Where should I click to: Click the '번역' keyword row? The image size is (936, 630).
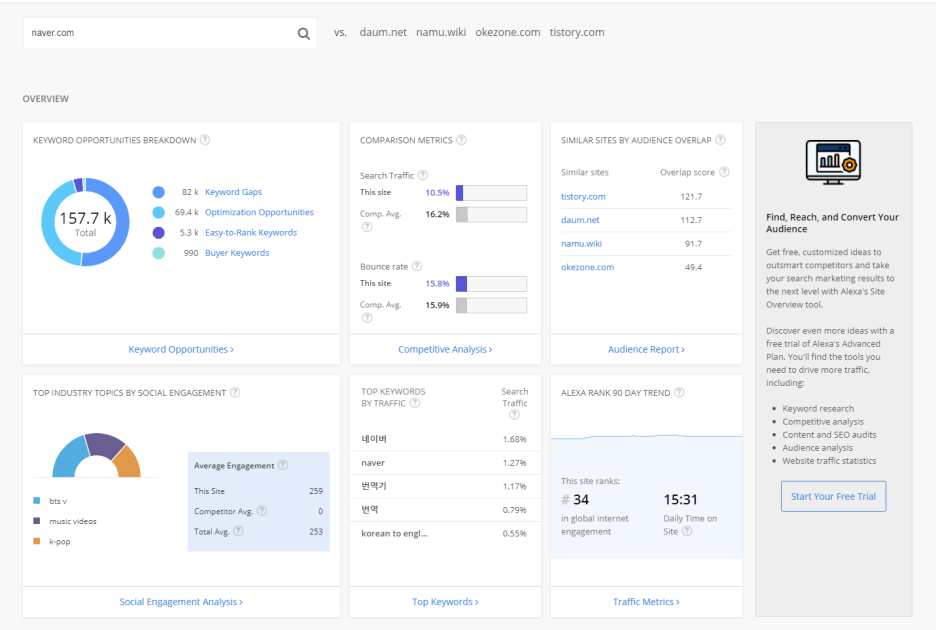pyautogui.click(x=445, y=510)
